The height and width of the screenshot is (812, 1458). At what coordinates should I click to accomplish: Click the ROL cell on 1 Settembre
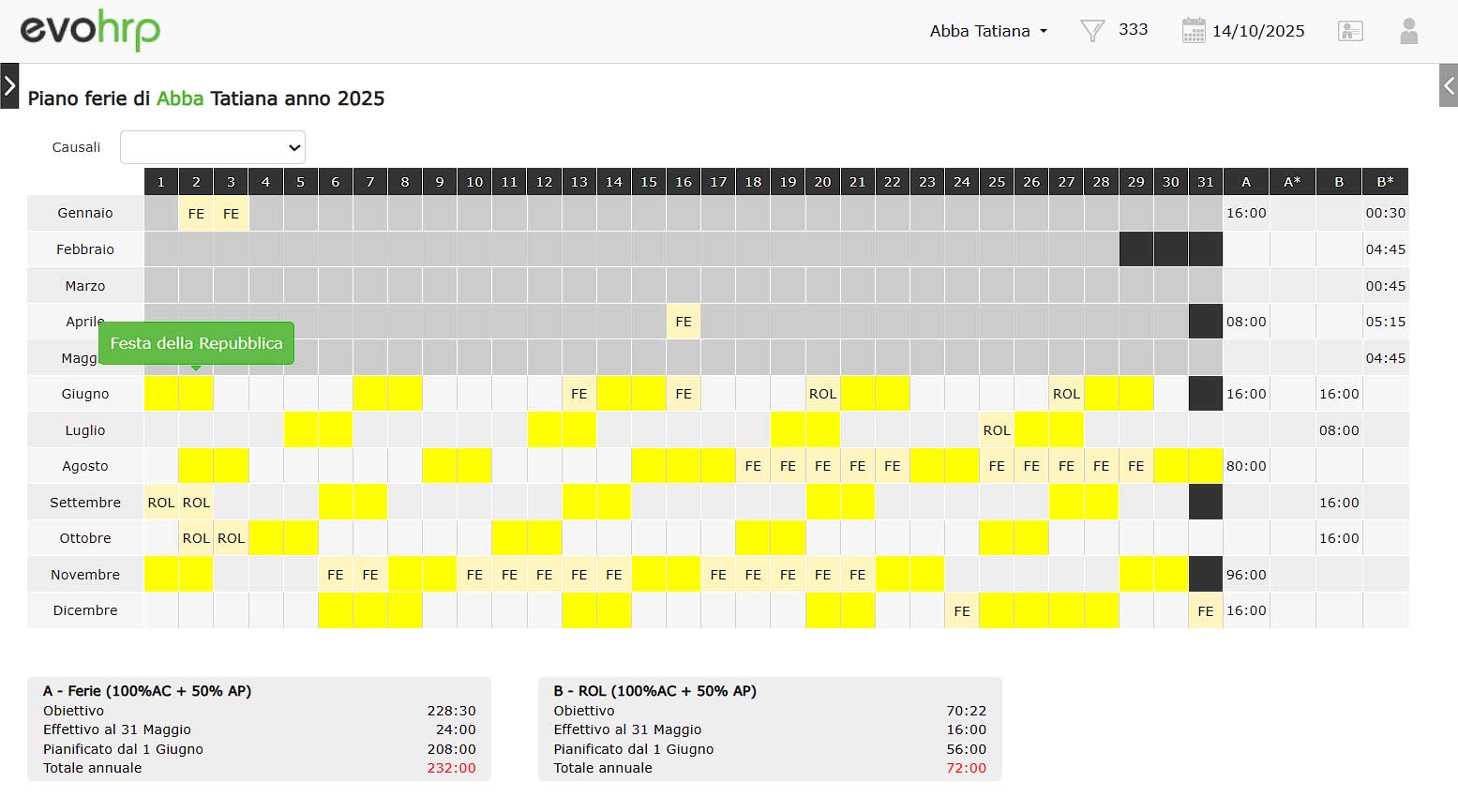[x=161, y=503]
